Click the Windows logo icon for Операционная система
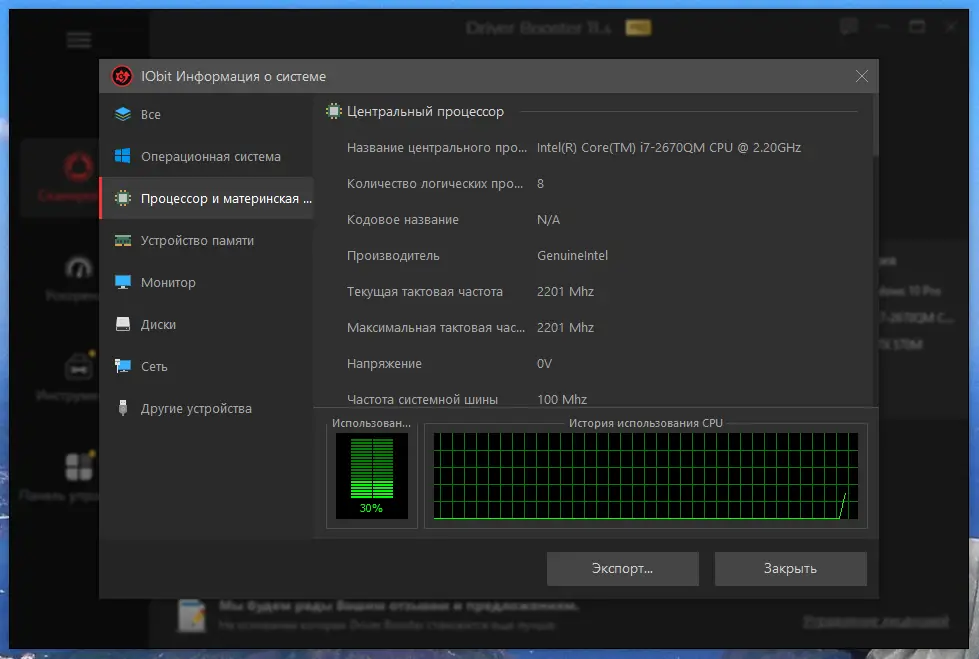 click(123, 156)
